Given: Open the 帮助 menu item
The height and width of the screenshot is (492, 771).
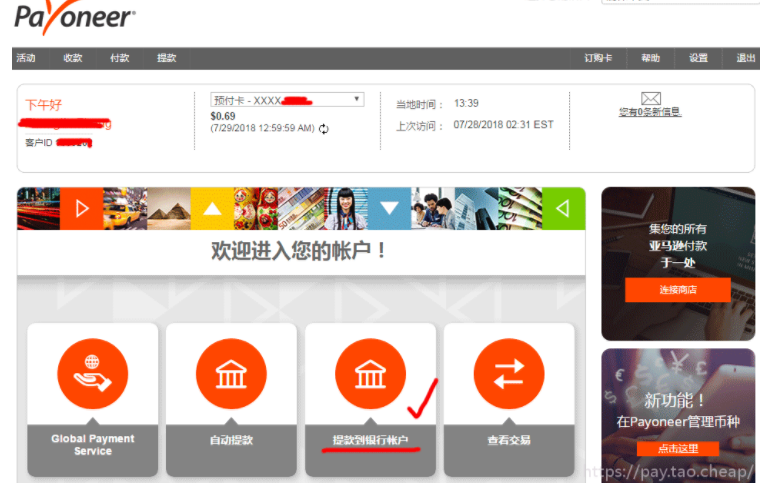Looking at the screenshot, I should click(x=651, y=58).
